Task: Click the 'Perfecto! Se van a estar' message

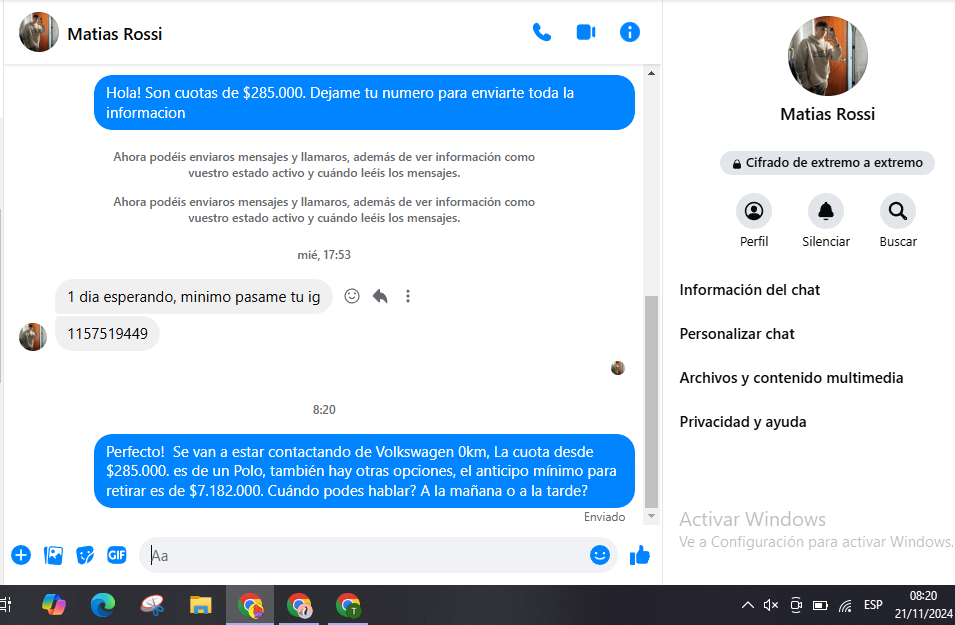Action: coord(364,471)
